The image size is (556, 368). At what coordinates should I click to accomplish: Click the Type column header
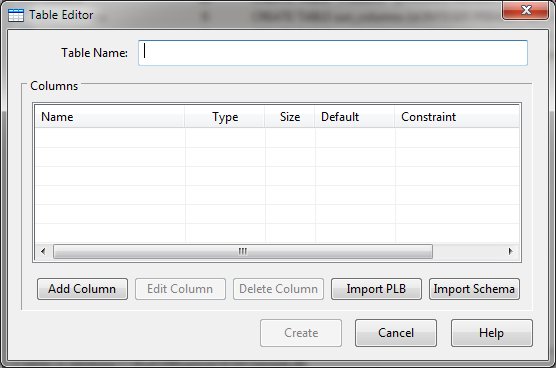[x=225, y=117]
